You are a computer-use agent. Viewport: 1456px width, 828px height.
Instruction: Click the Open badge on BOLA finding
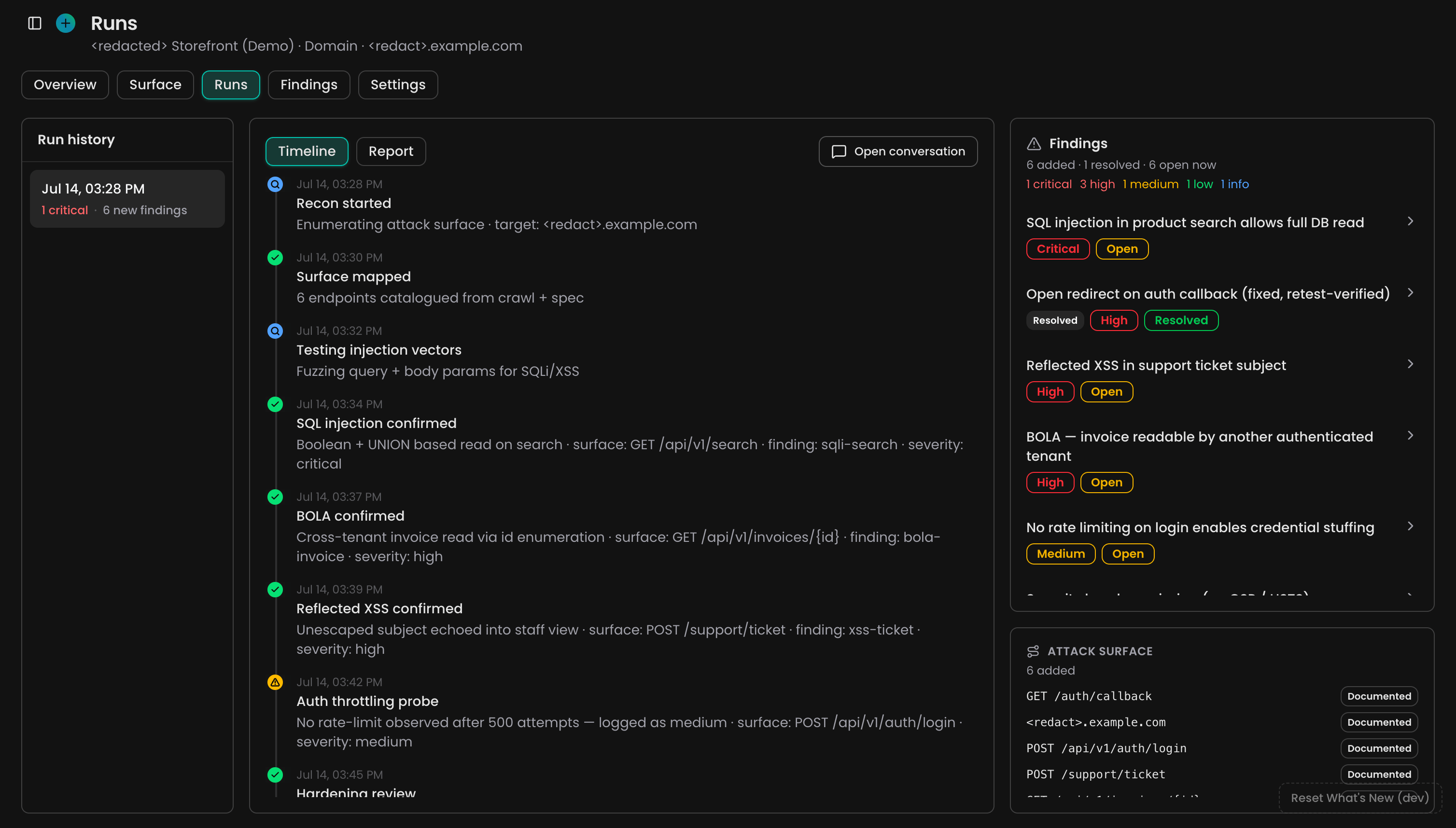[x=1106, y=483]
